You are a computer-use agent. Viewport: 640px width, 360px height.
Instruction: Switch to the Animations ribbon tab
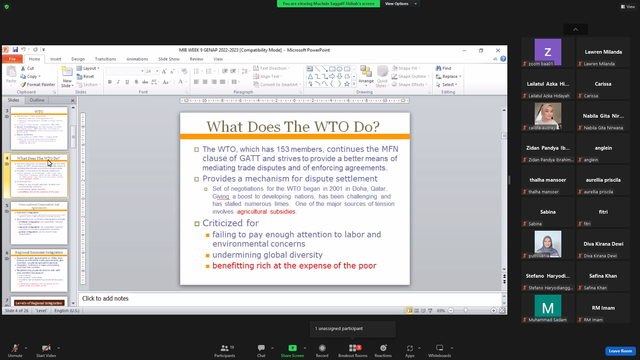pyautogui.click(x=137, y=59)
